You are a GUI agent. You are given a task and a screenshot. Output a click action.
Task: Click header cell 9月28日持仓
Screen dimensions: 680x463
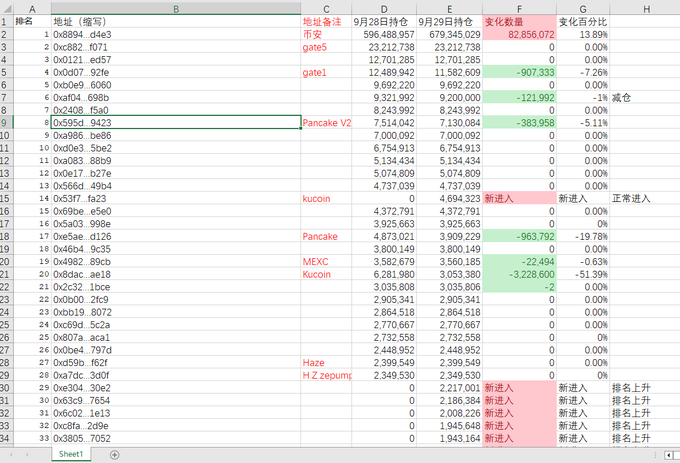click(384, 22)
